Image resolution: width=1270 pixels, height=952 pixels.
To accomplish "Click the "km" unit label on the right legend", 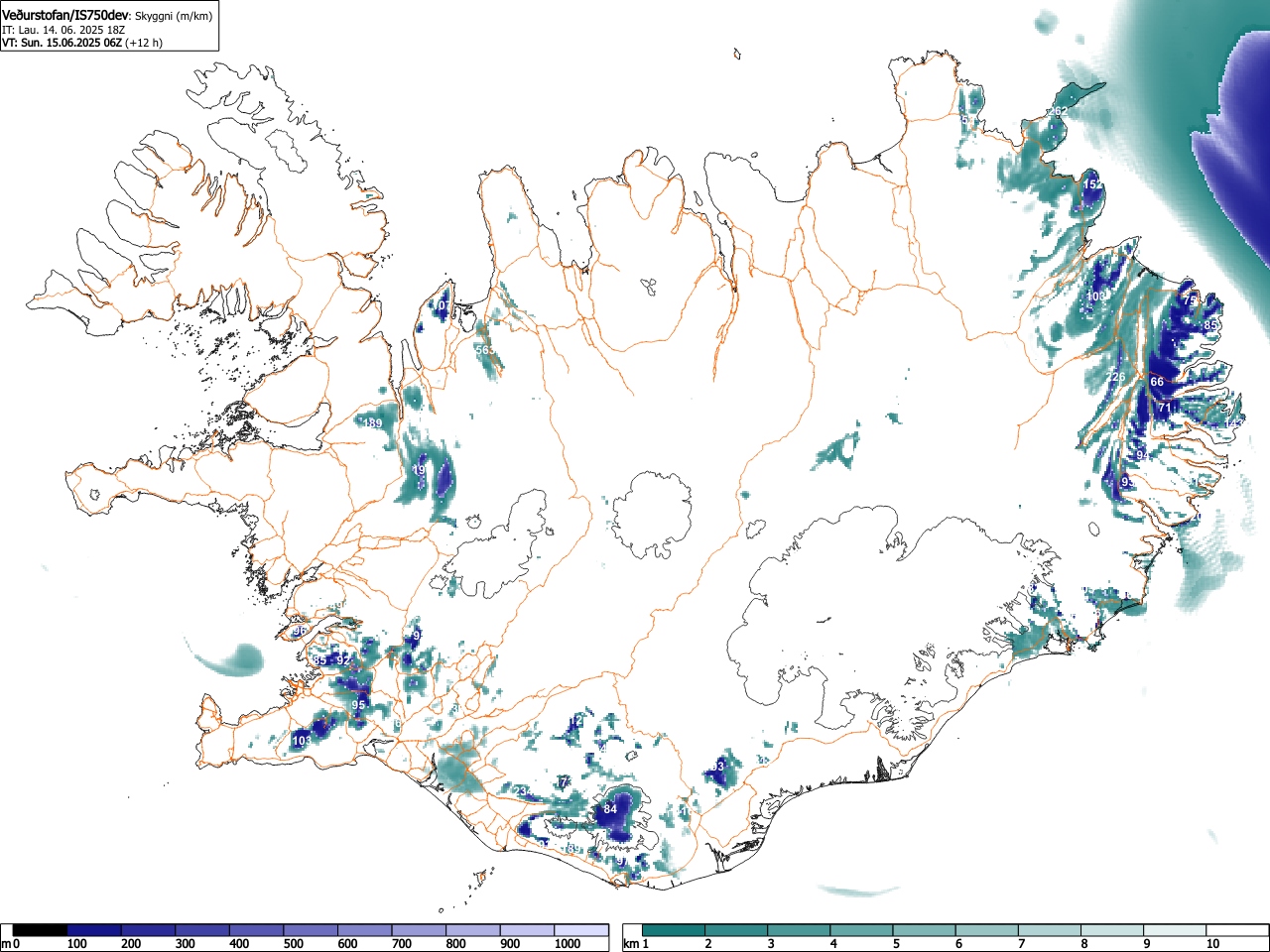I will point(631,944).
